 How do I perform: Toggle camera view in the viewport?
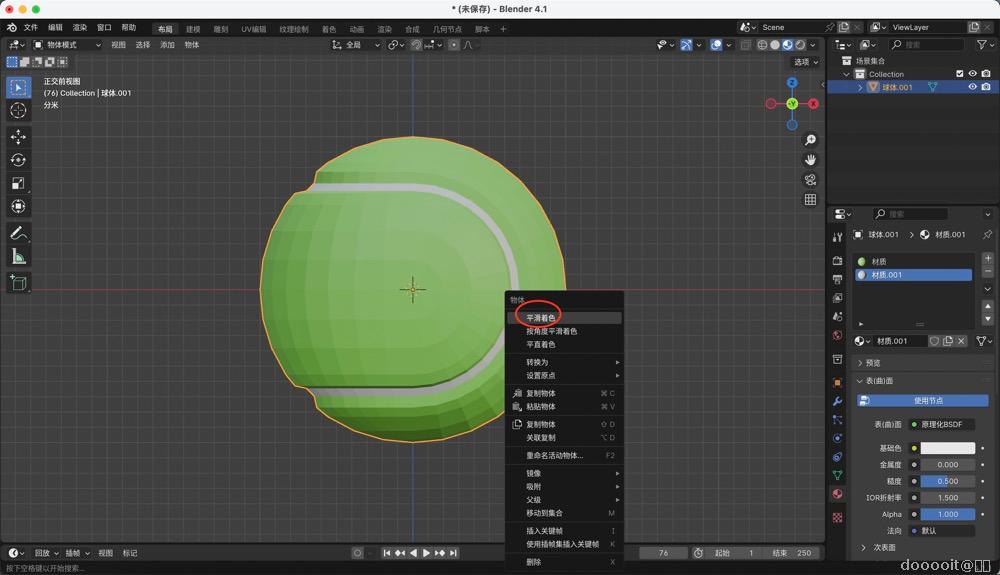(810, 180)
